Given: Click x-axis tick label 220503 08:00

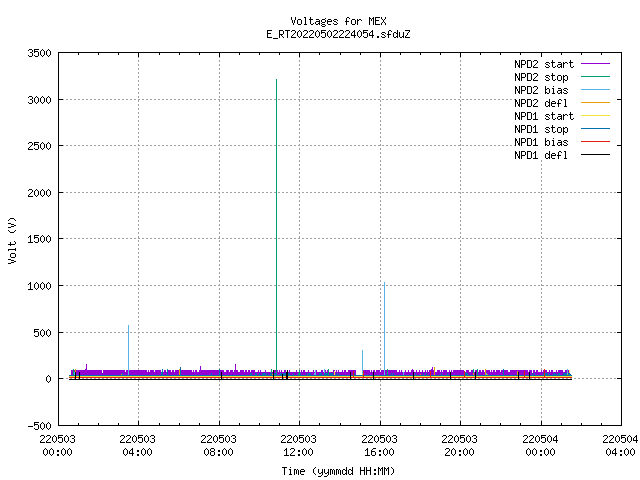Looking at the screenshot, I should [x=218, y=446].
